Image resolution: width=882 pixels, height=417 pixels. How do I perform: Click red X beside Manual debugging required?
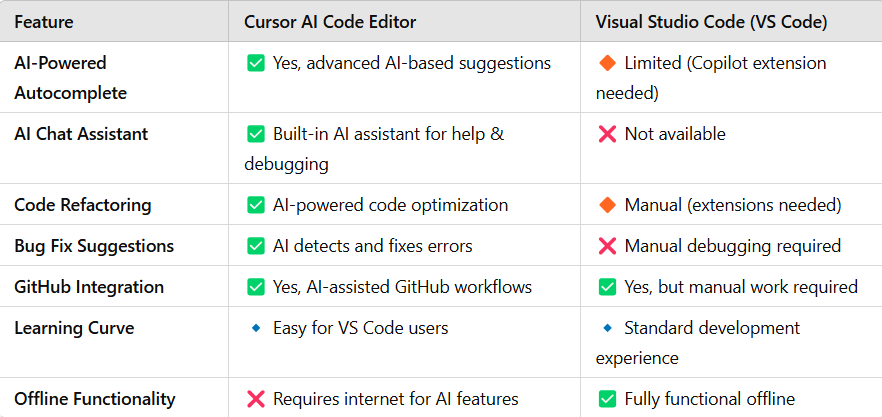pos(608,246)
